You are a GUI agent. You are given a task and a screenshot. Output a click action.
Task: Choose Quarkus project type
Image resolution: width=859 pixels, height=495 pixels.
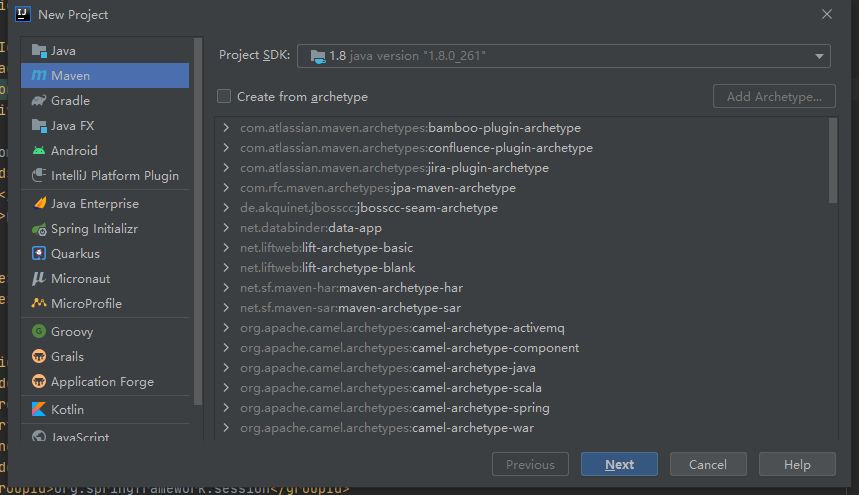coord(105,254)
